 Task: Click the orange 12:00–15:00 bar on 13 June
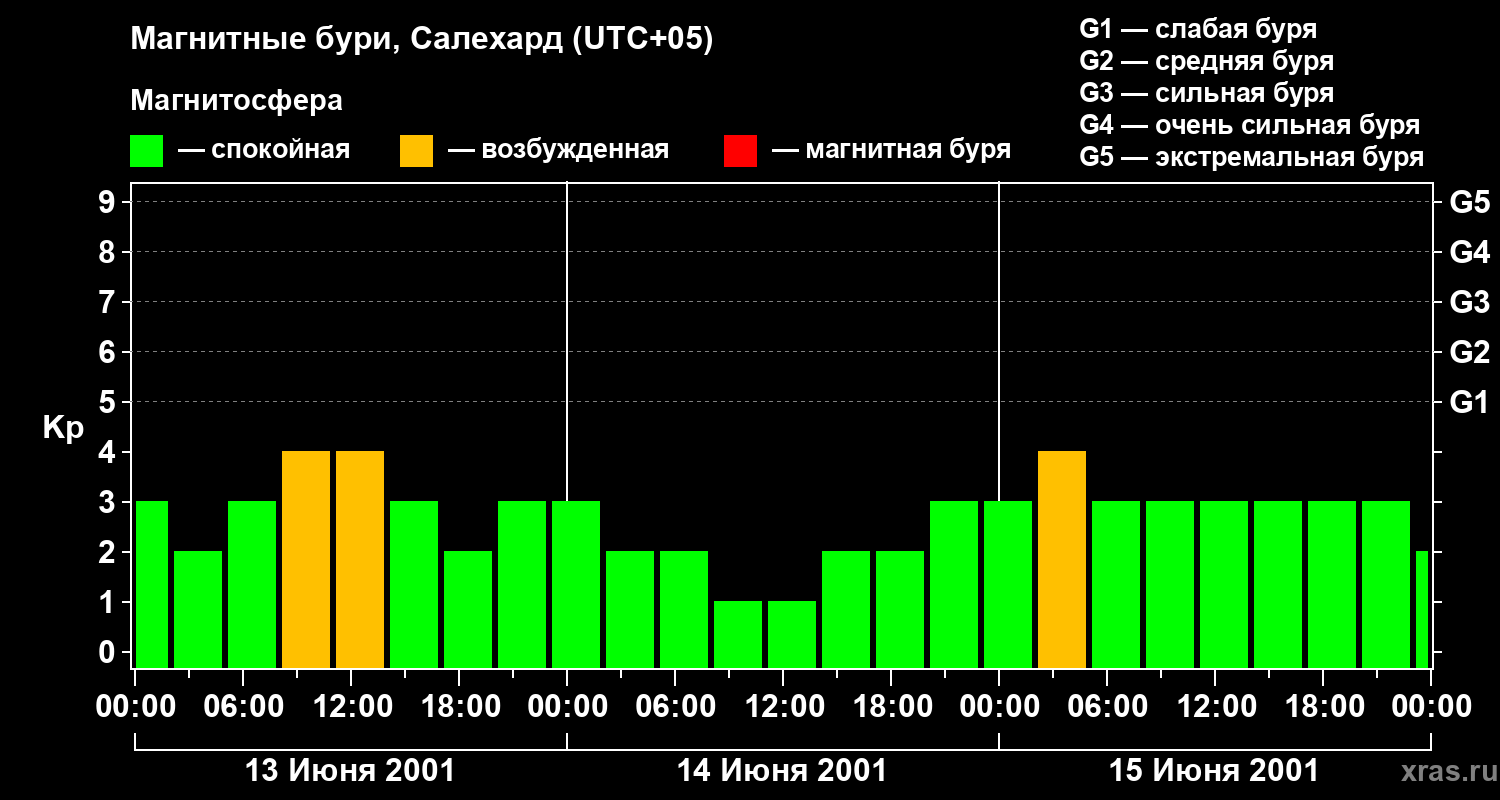[x=360, y=560]
